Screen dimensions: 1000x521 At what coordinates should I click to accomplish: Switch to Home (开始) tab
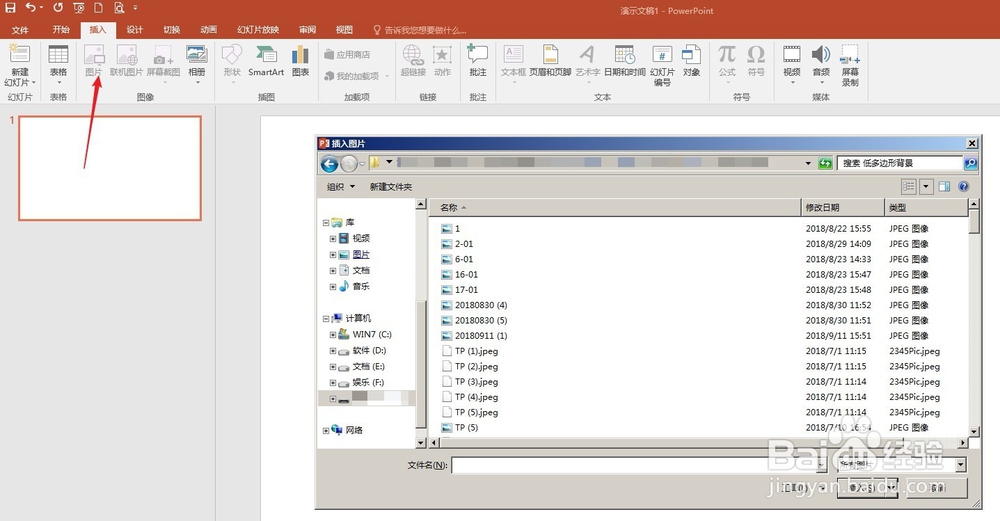pos(61,30)
